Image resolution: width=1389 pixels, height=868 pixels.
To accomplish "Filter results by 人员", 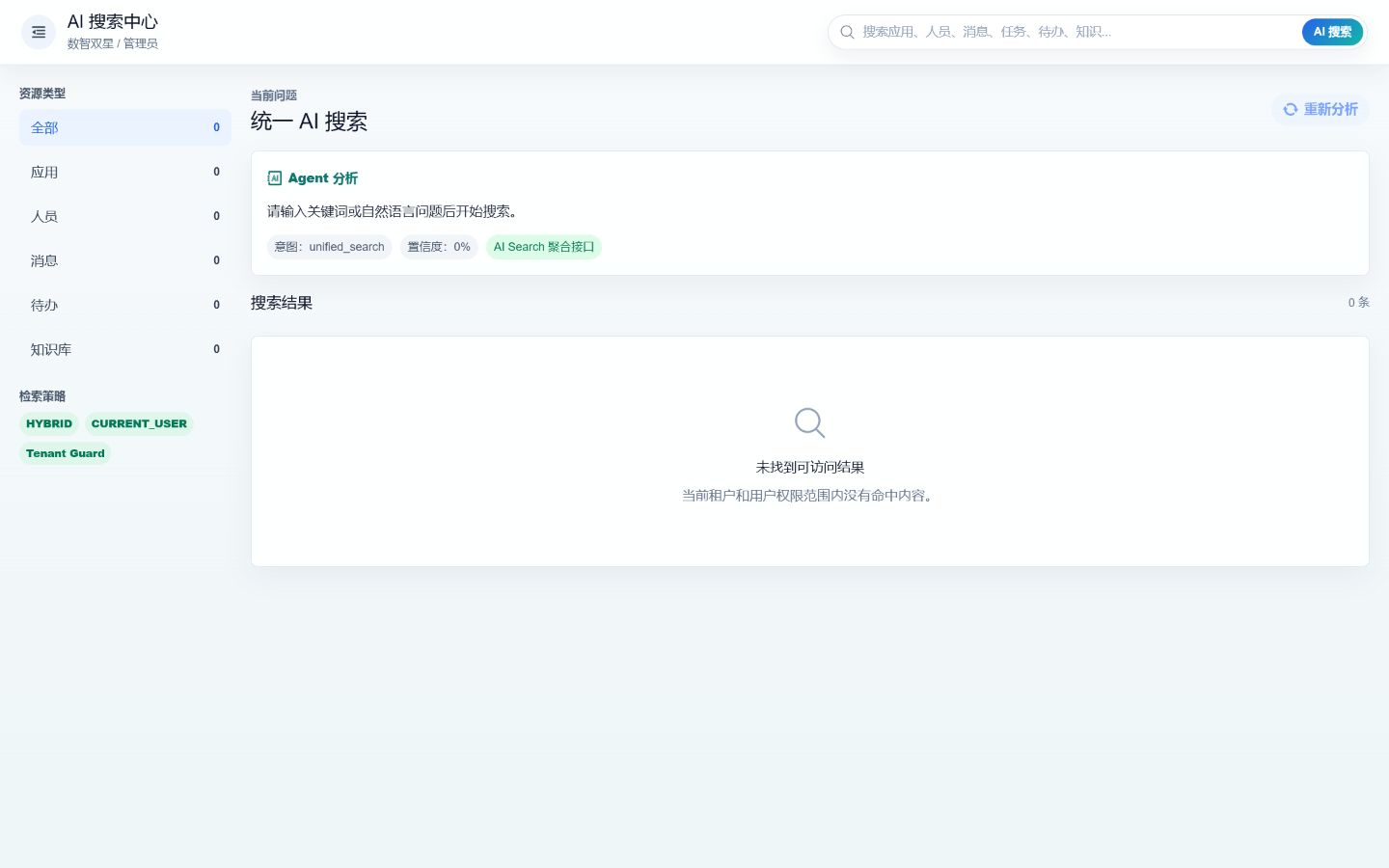I will 125,216.
